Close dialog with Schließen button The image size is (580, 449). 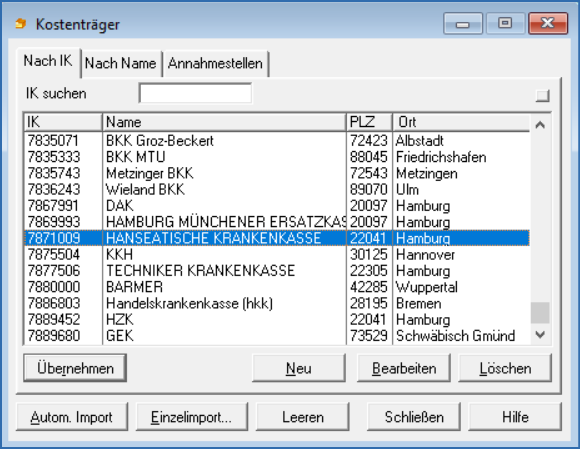(414, 417)
